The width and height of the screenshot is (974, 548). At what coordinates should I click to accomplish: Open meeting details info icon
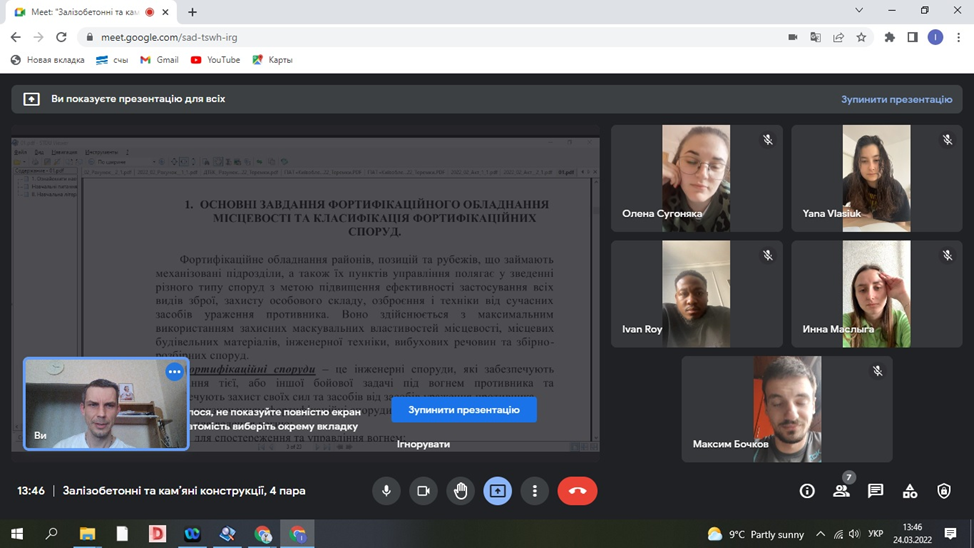pos(807,491)
